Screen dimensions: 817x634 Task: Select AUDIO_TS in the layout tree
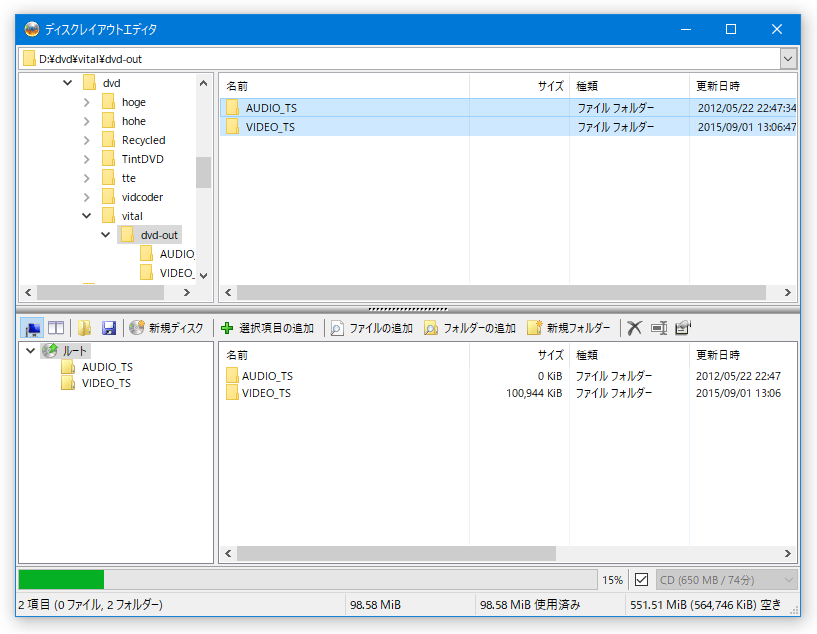[107, 367]
